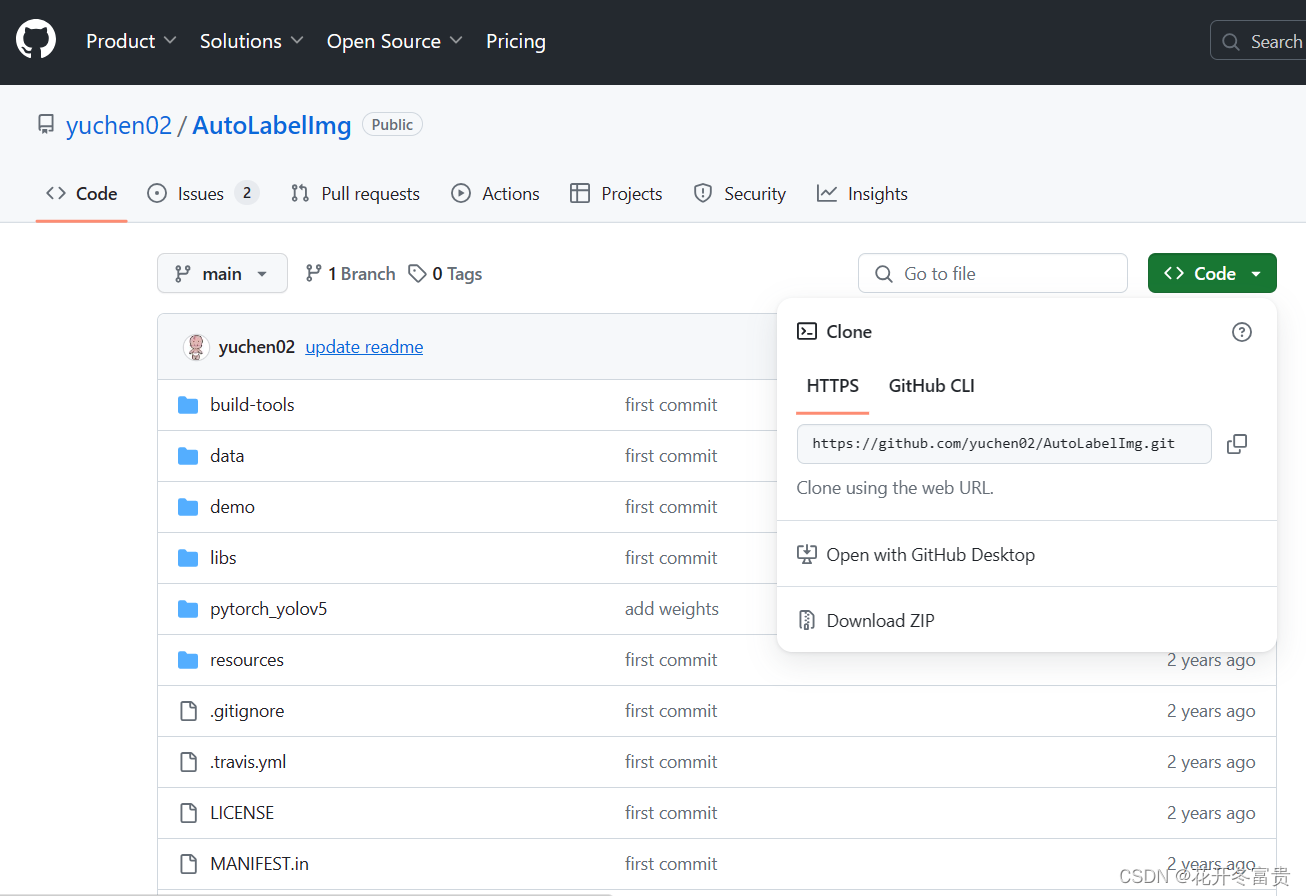The image size is (1306, 896).
Task: Open the .travis.yml file
Action: [x=248, y=762]
